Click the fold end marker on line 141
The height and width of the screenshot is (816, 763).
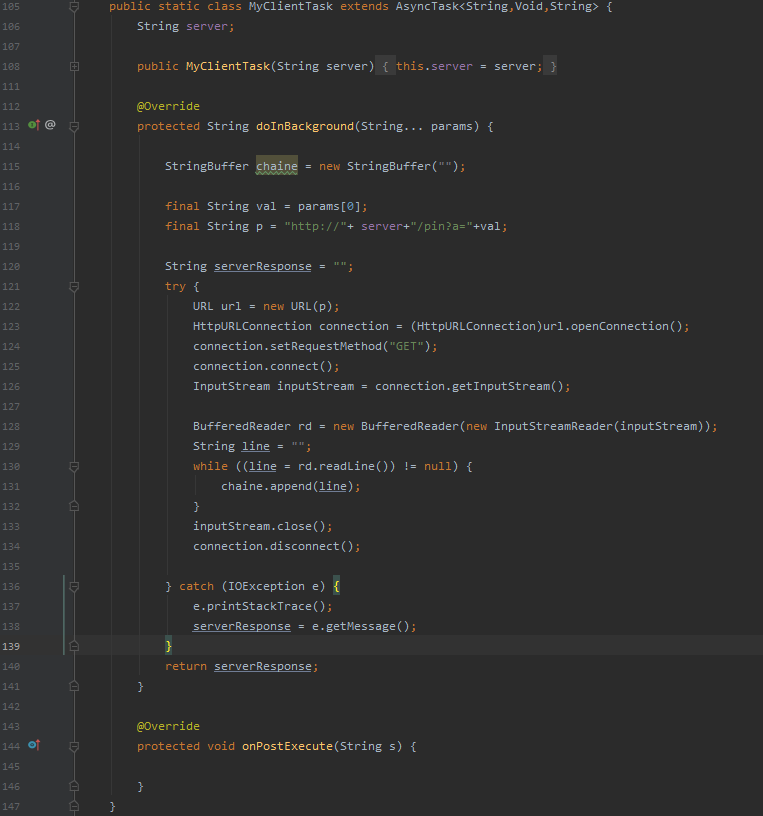pos(74,686)
